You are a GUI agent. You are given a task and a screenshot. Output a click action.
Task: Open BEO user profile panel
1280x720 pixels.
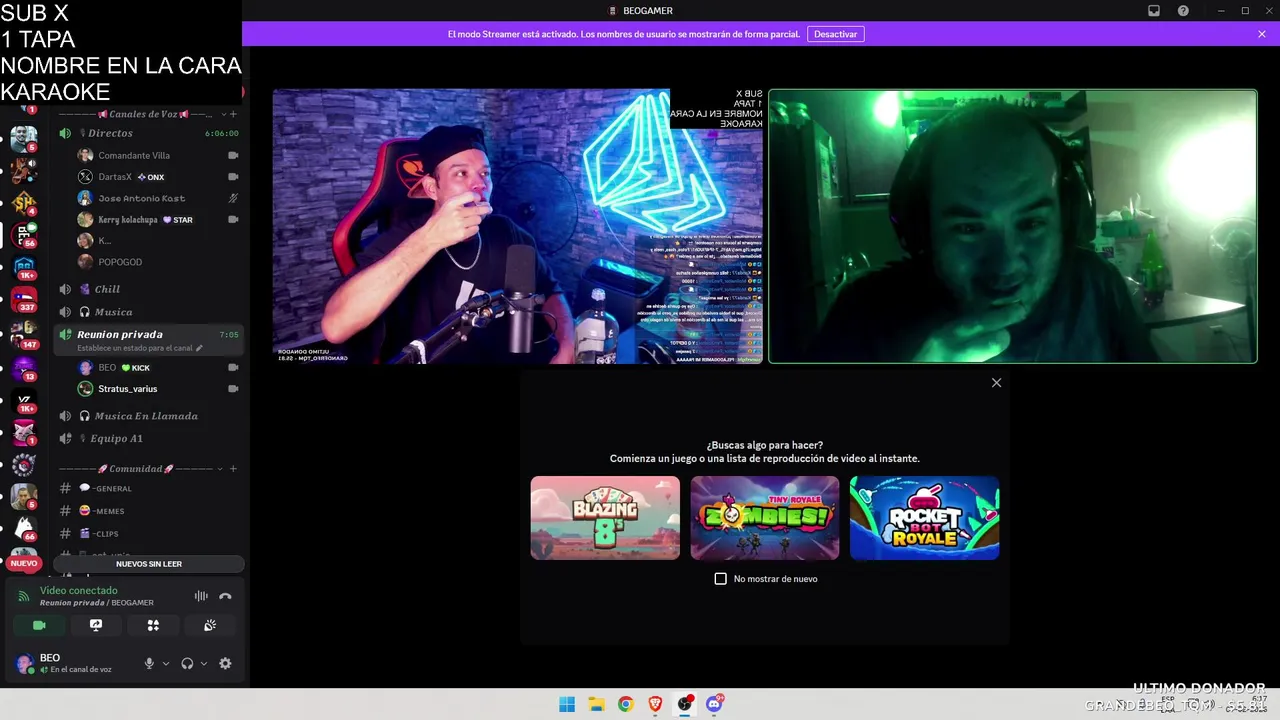[70, 663]
